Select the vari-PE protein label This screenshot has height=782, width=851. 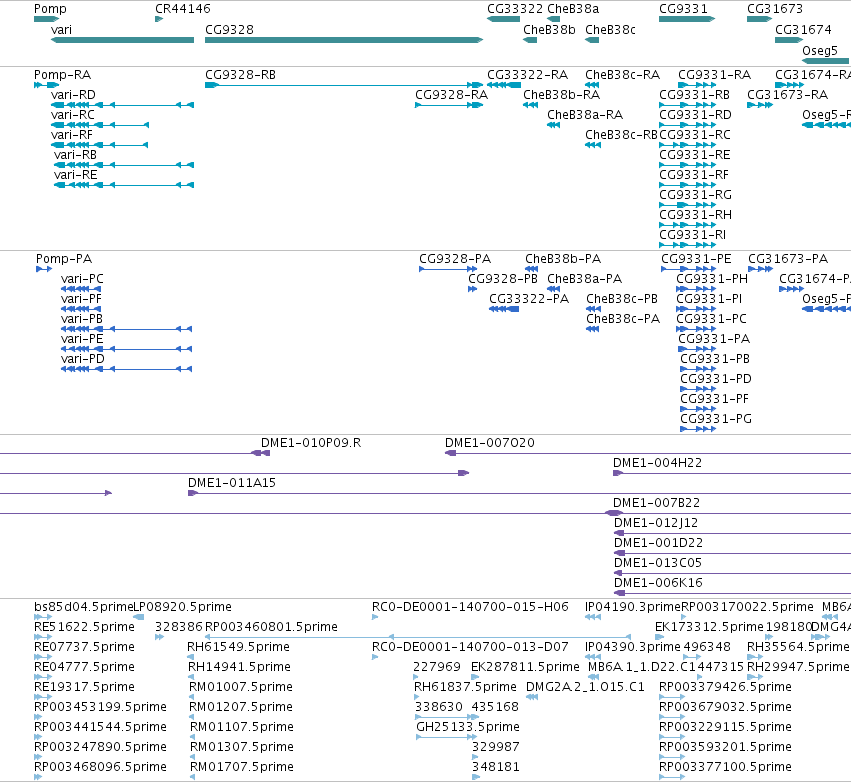[82, 339]
